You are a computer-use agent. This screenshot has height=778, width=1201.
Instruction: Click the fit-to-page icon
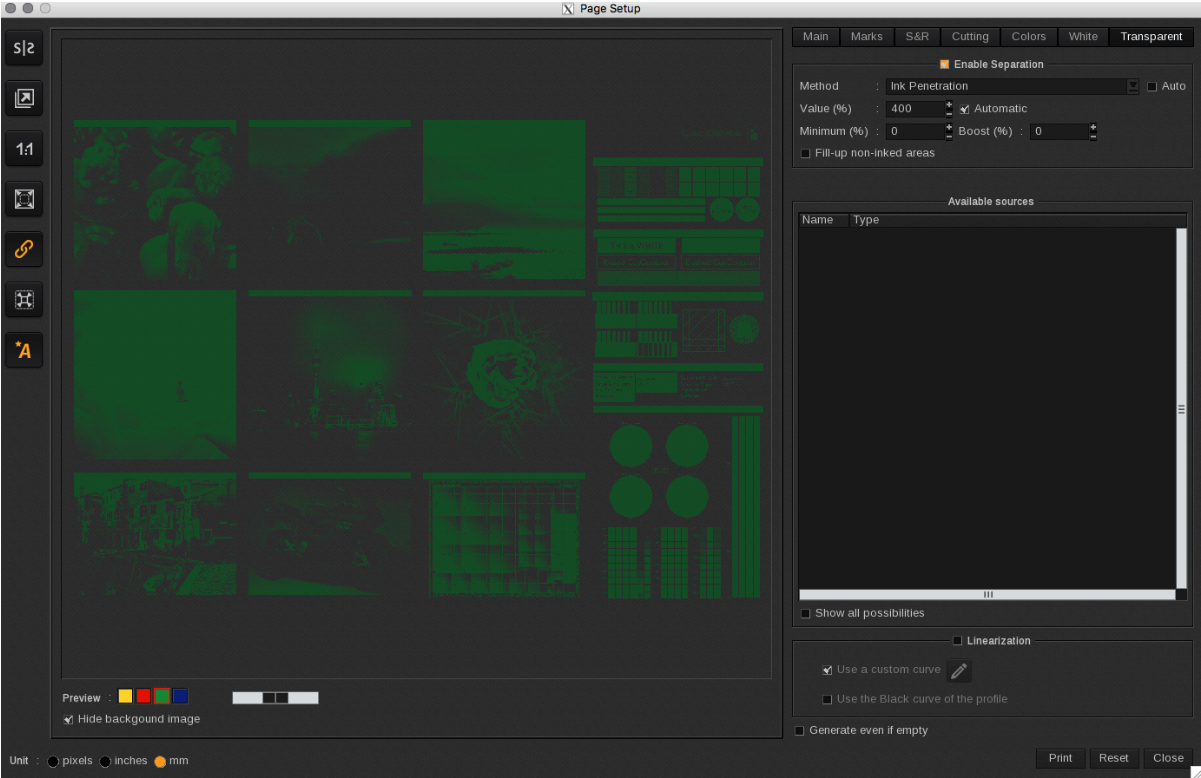click(24, 199)
